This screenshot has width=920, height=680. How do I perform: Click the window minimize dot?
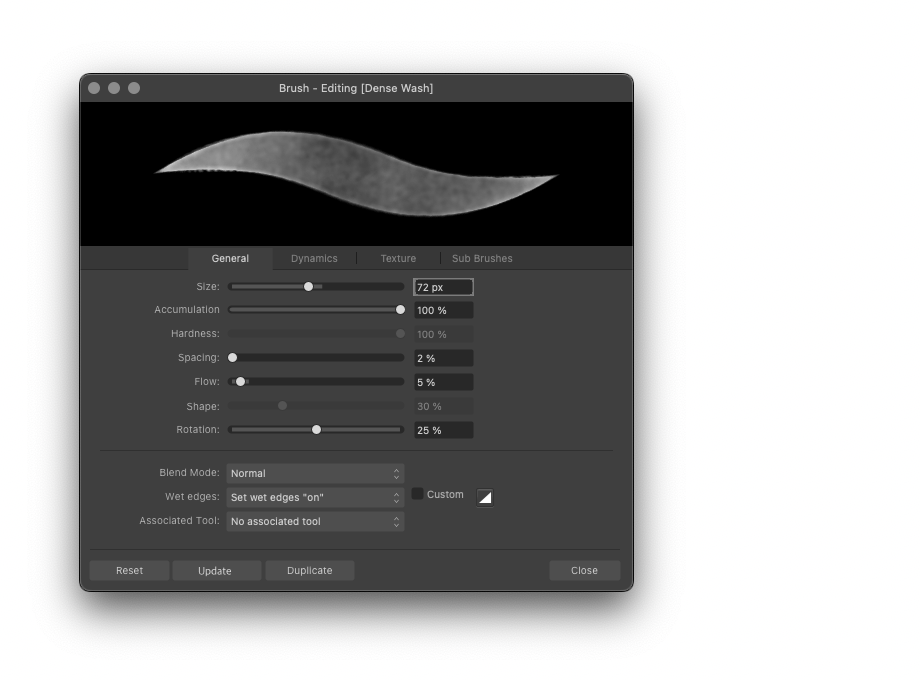pos(114,88)
